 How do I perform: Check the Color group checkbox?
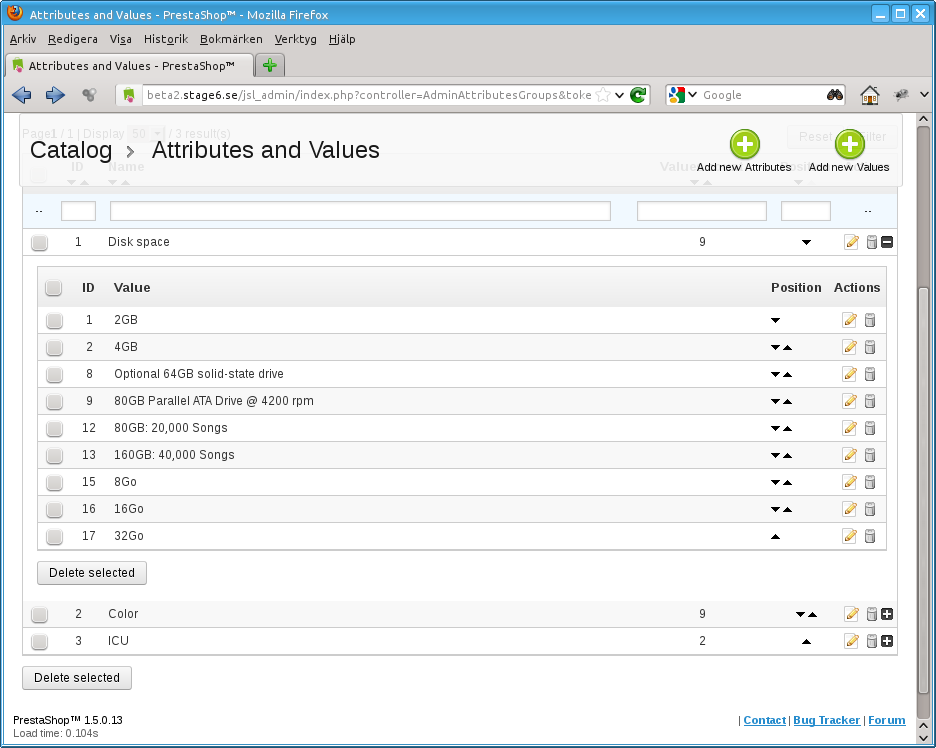[39, 614]
